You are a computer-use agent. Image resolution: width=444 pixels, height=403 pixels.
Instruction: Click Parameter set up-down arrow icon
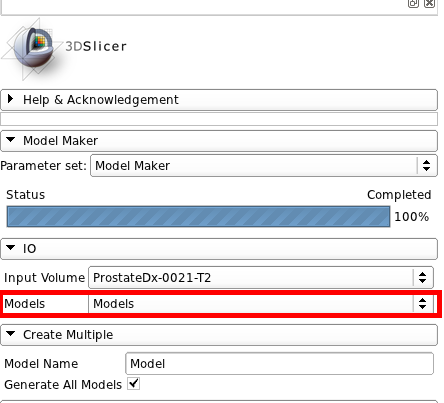(x=426, y=165)
